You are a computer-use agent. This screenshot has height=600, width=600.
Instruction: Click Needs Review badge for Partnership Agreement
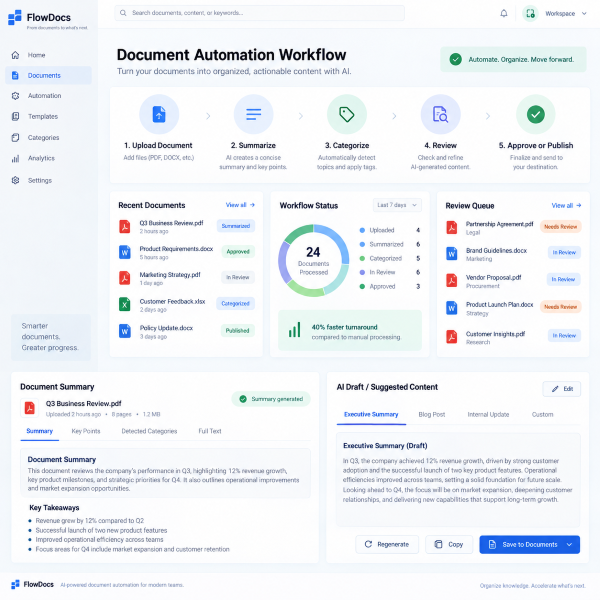561,227
